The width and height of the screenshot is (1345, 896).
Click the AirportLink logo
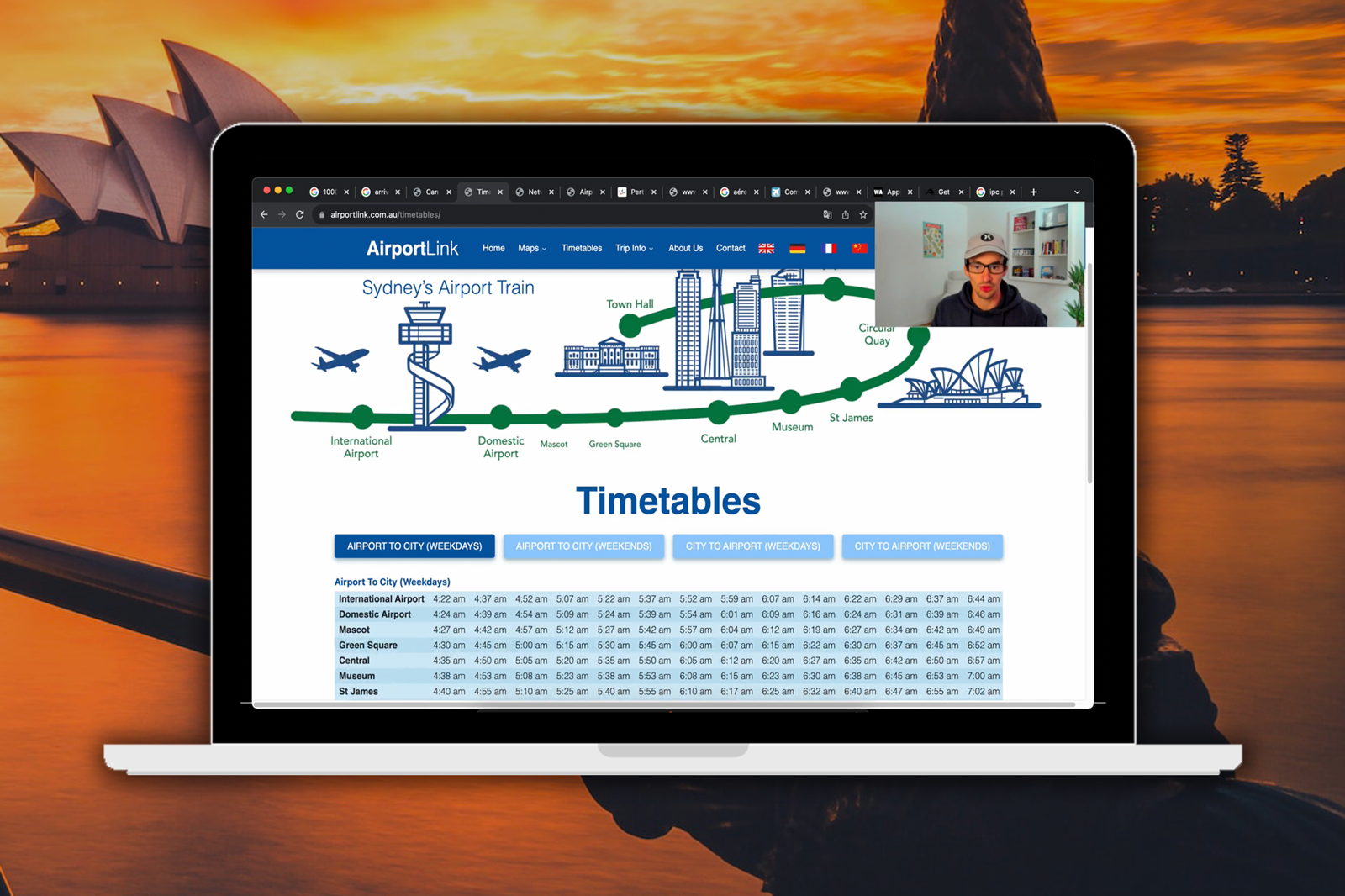tap(412, 248)
